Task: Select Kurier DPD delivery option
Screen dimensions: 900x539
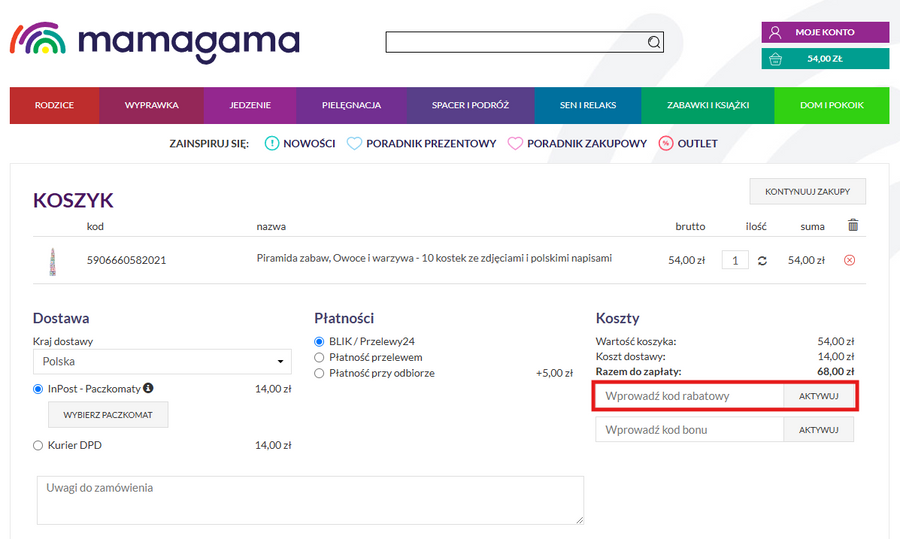Action: [x=39, y=446]
